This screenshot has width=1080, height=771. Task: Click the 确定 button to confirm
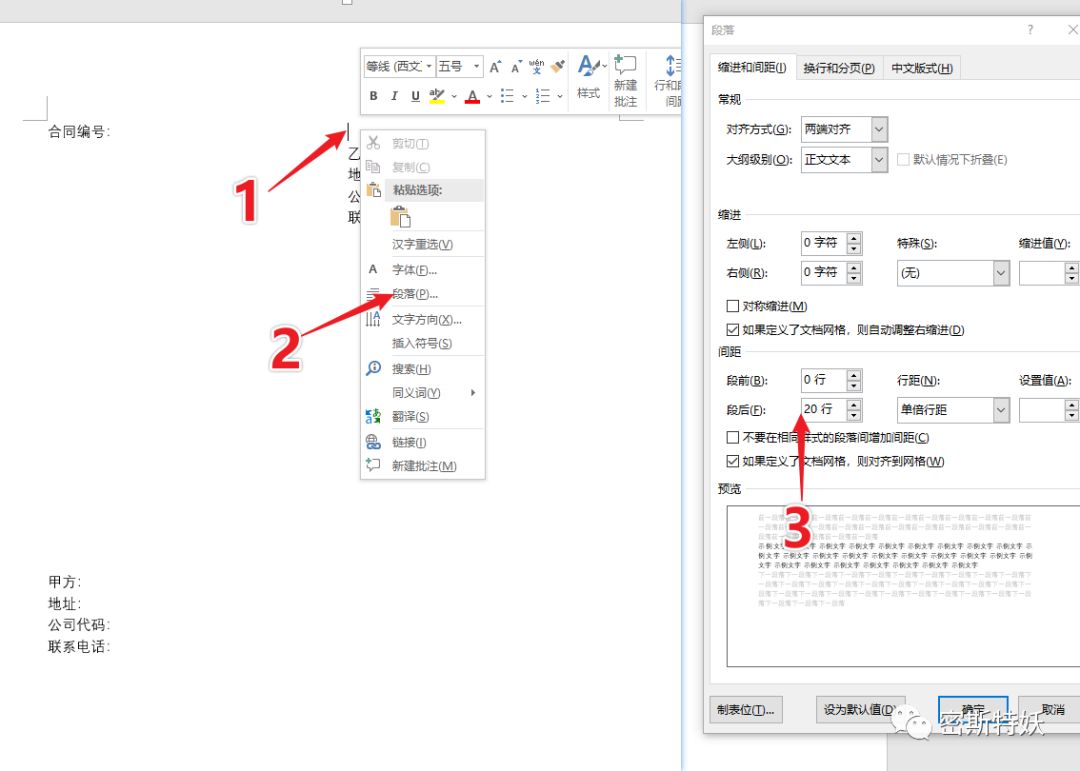click(971, 709)
